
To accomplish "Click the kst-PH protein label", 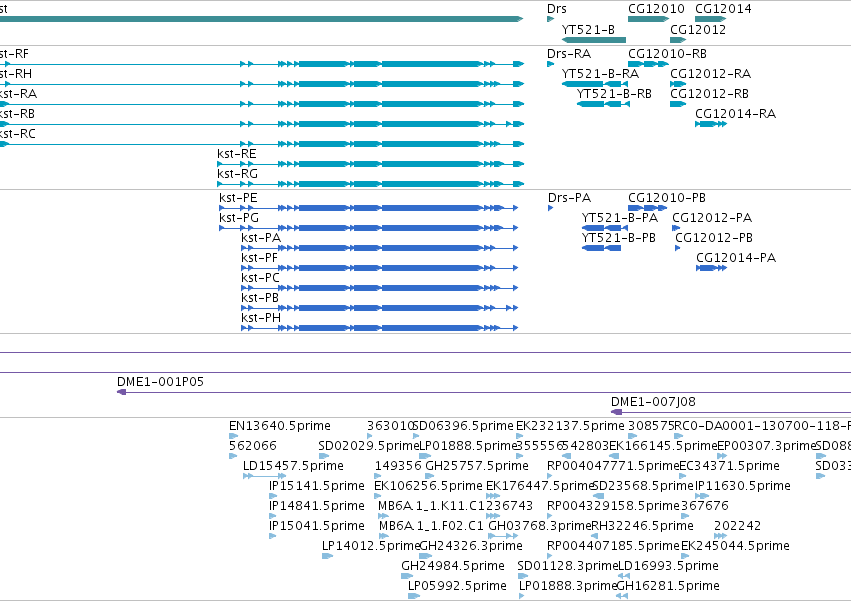I will [x=261, y=318].
